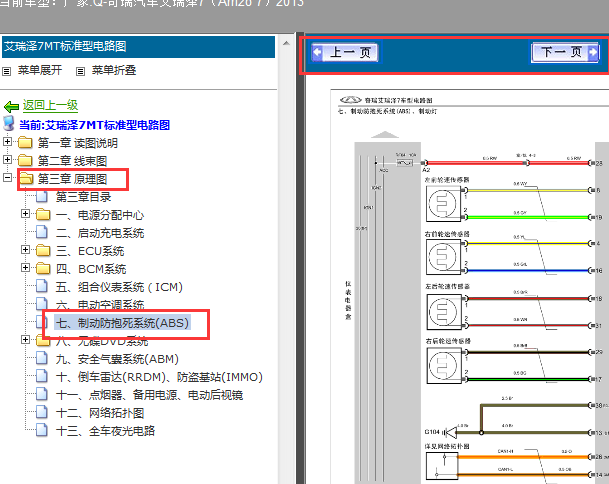Click the page icon of 十二、网络拓扑图
This screenshot has height=484, width=609.
[x=42, y=412]
